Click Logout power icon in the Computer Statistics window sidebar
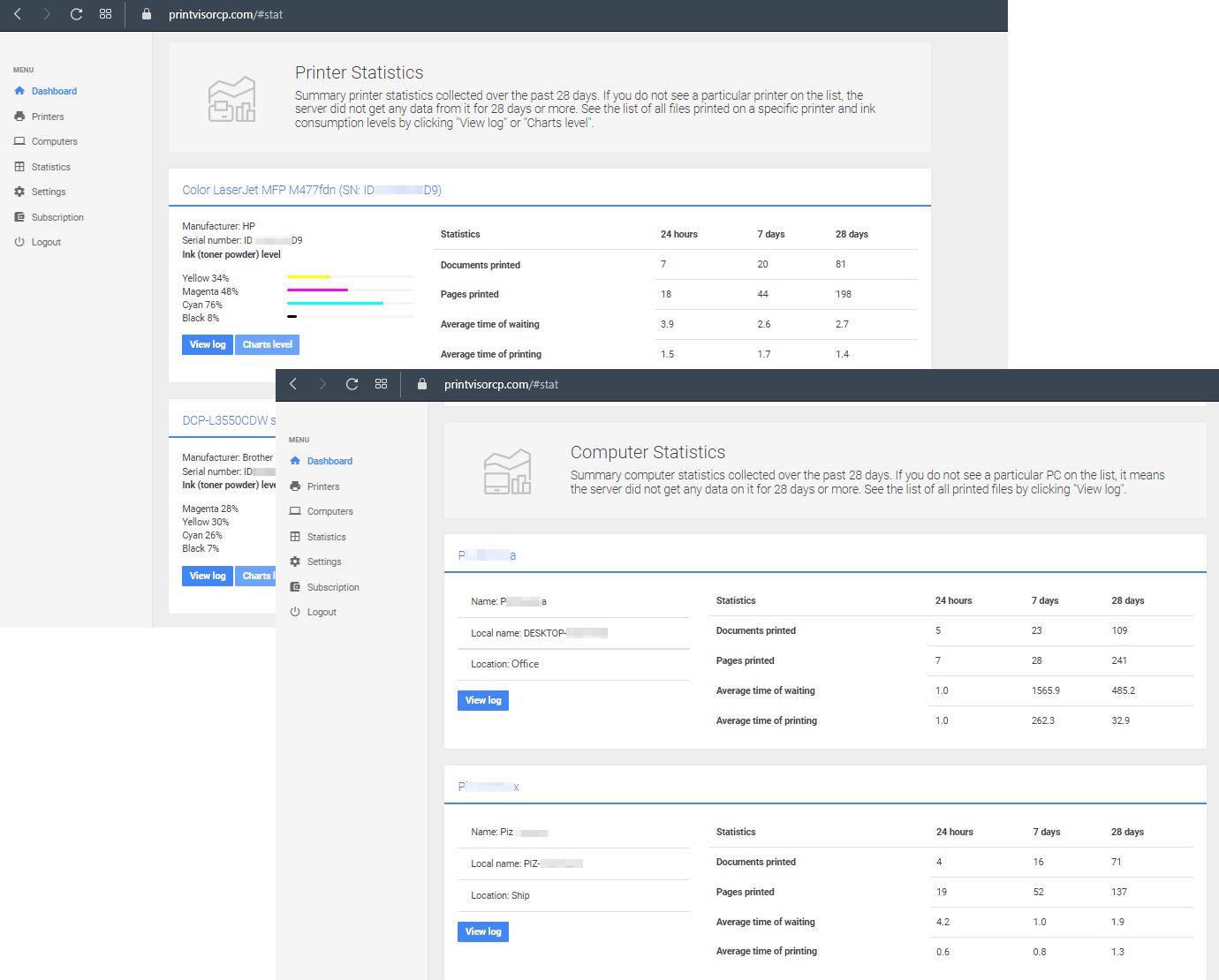1219x980 pixels. (x=295, y=612)
